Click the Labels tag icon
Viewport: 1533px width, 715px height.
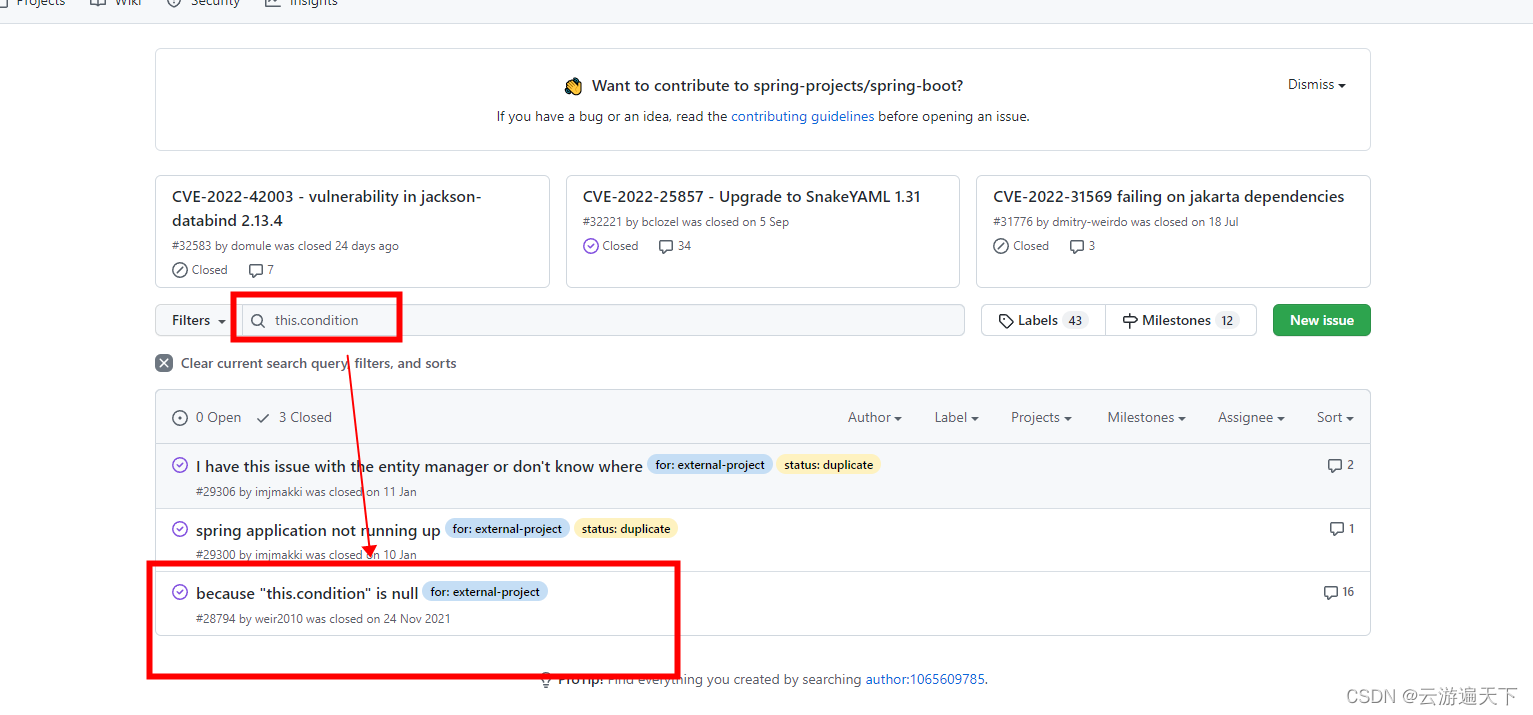point(1007,319)
